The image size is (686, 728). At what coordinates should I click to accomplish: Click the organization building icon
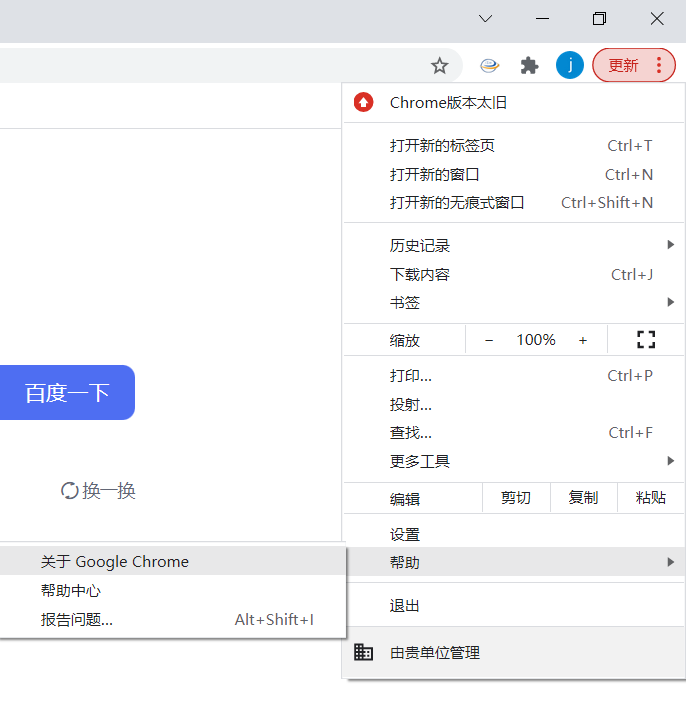(363, 652)
